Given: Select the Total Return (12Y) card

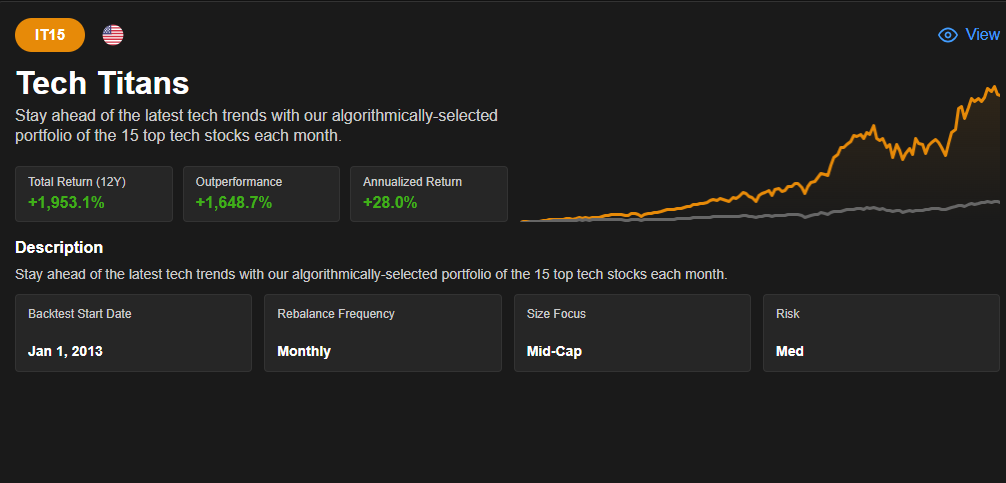Looking at the screenshot, I should tap(94, 194).
